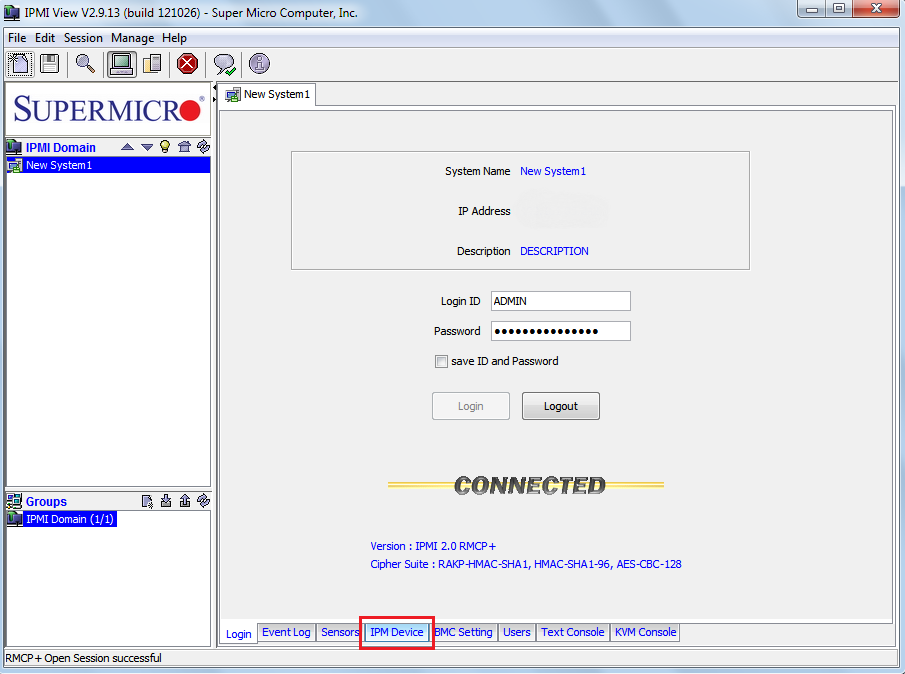Screen dimensions: 905x674
Task: Toggle the computer monitor view button
Action: (x=121, y=64)
